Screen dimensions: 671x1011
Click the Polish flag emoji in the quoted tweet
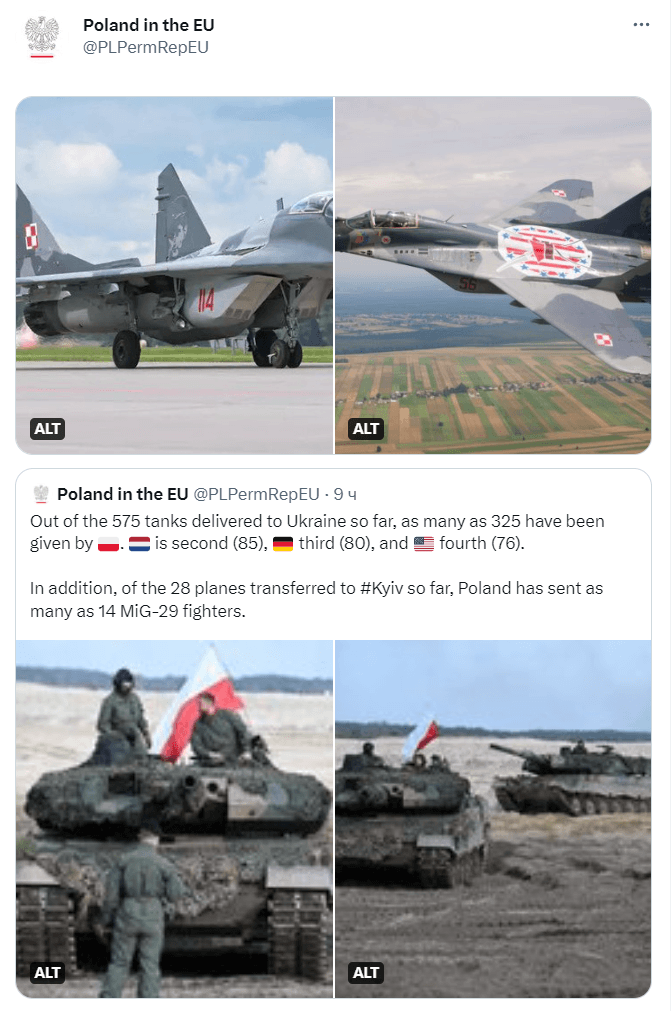[108, 544]
